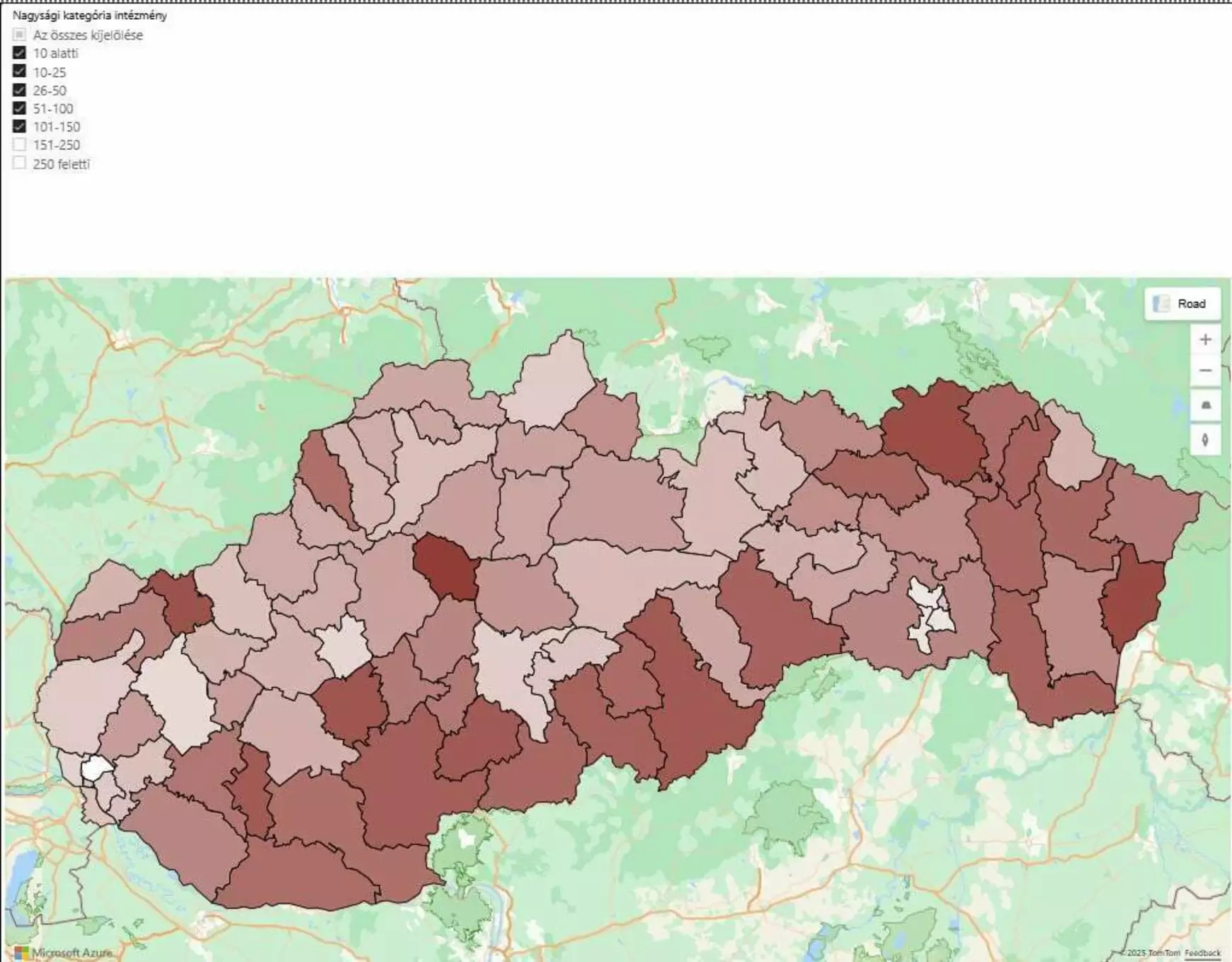Image resolution: width=1232 pixels, height=962 pixels.
Task: Uncheck the '51-100' size category
Action: 19,108
